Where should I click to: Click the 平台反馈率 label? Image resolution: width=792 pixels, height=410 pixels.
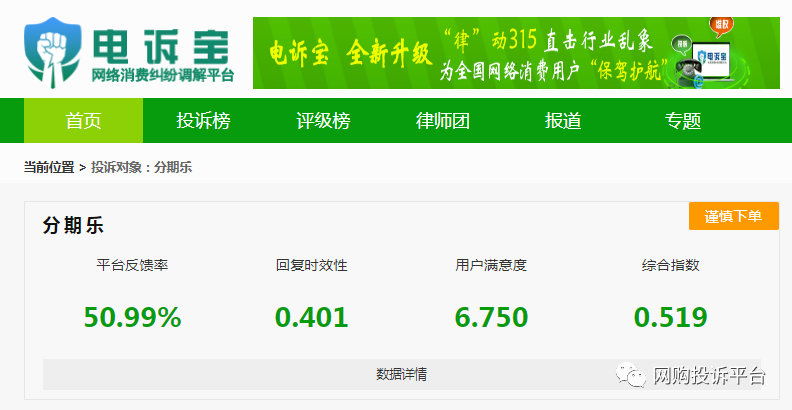tap(132, 265)
